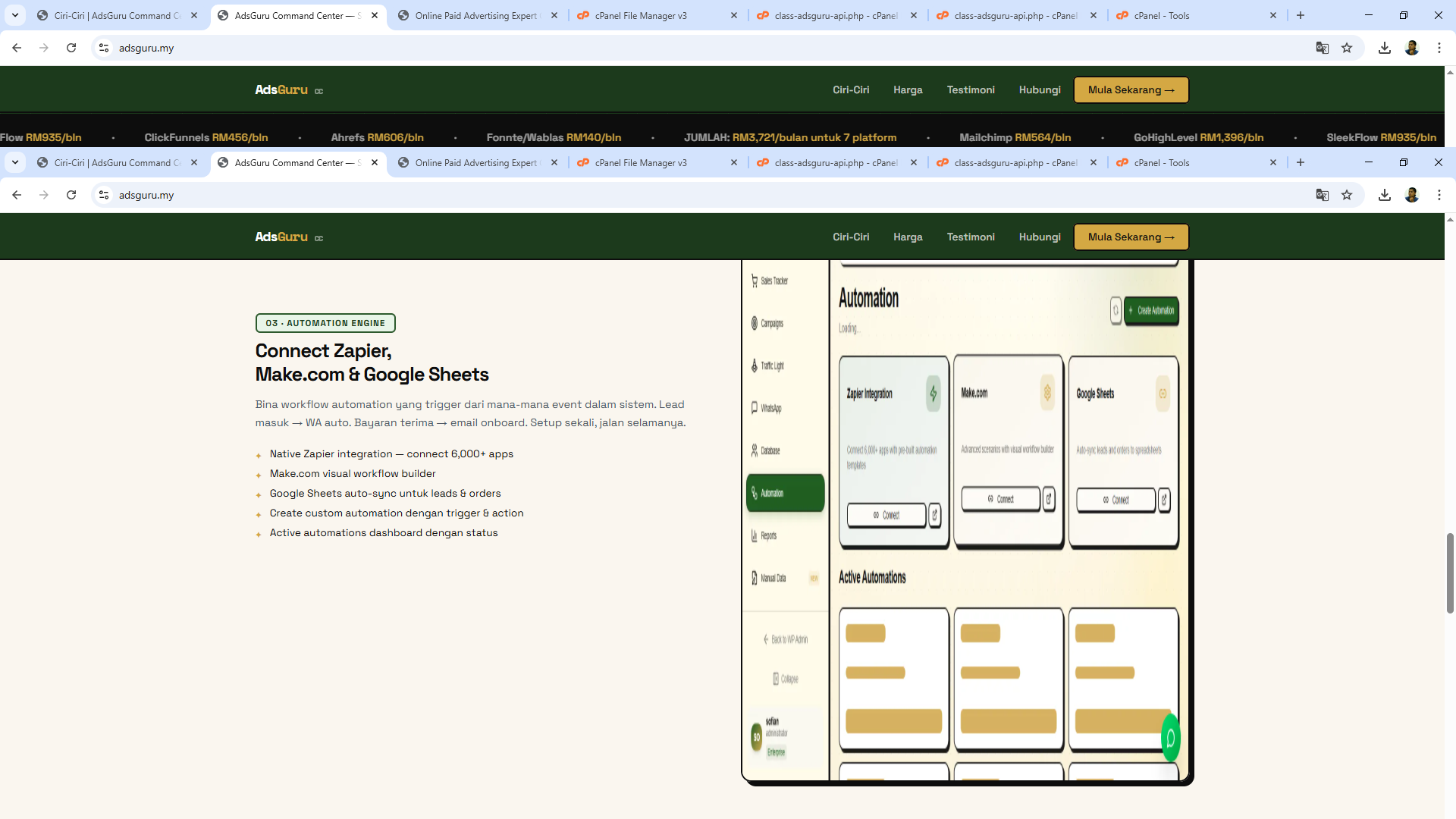This screenshot has width=1456, height=819.
Task: Open Manual Data in the sidebar
Action: coord(775,578)
